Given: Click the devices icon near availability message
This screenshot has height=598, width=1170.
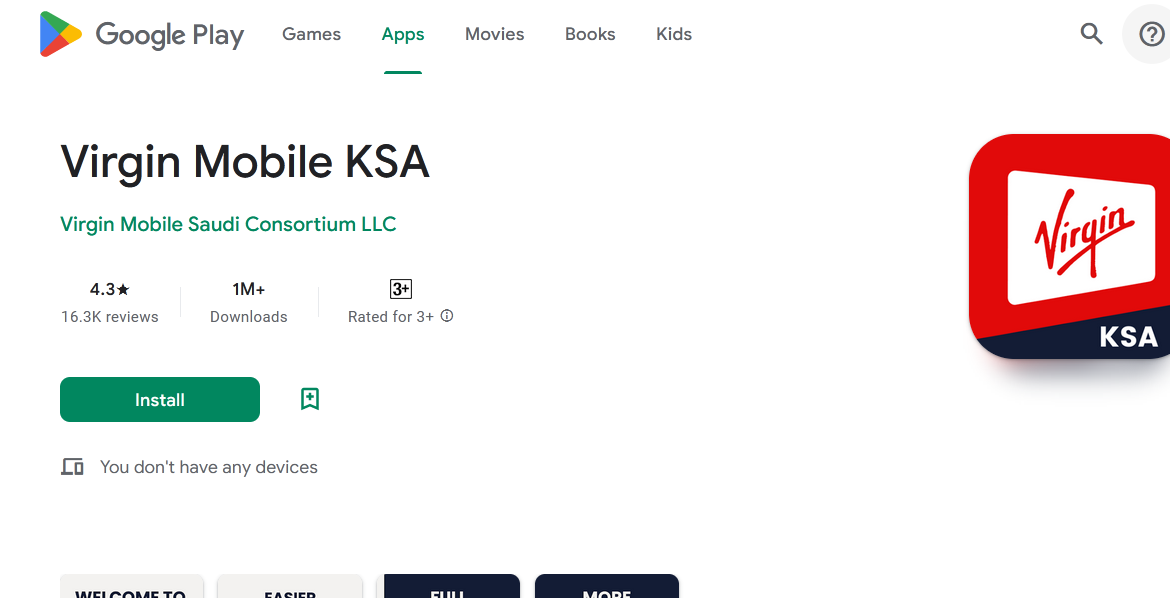Looking at the screenshot, I should 72,467.
